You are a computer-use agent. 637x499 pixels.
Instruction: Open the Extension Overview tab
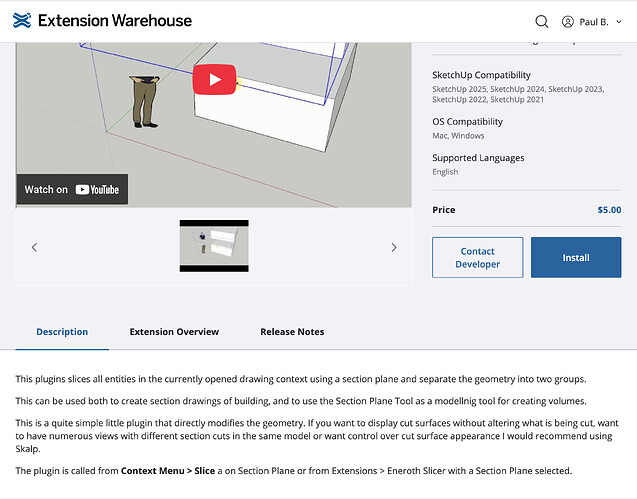(x=174, y=332)
